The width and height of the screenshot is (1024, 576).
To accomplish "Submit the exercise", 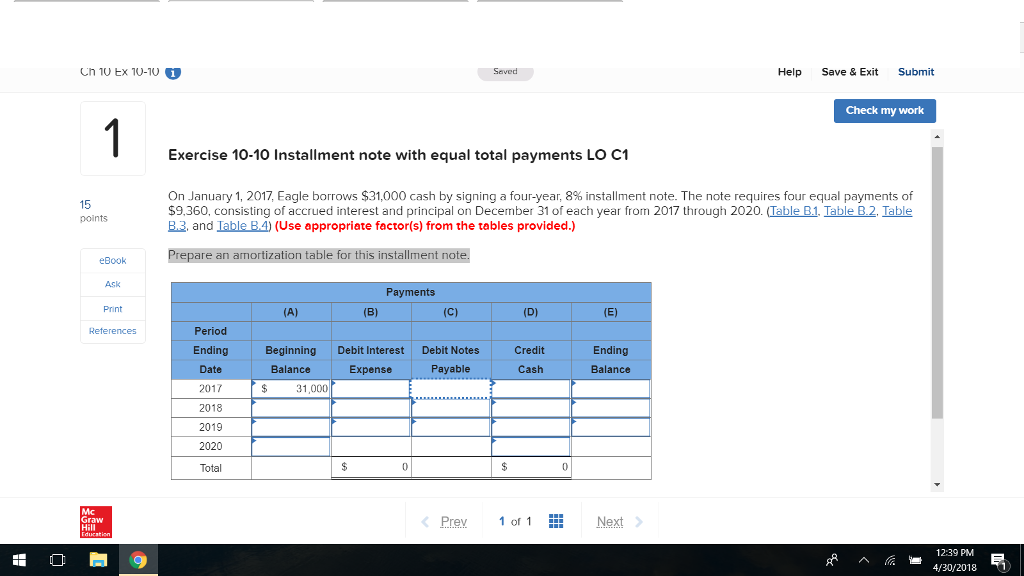I will pos(916,71).
